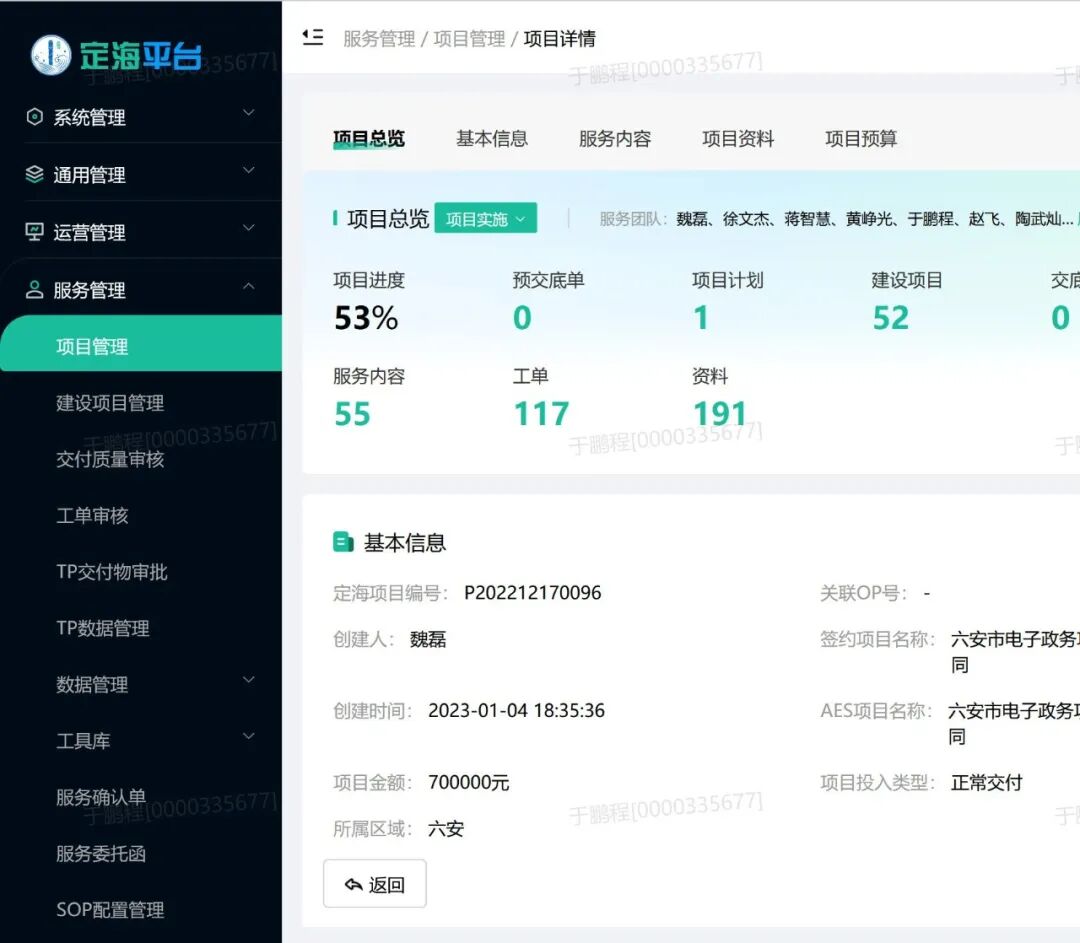1080x943 pixels.
Task: Open the 项目预算 tab
Action: point(861,139)
